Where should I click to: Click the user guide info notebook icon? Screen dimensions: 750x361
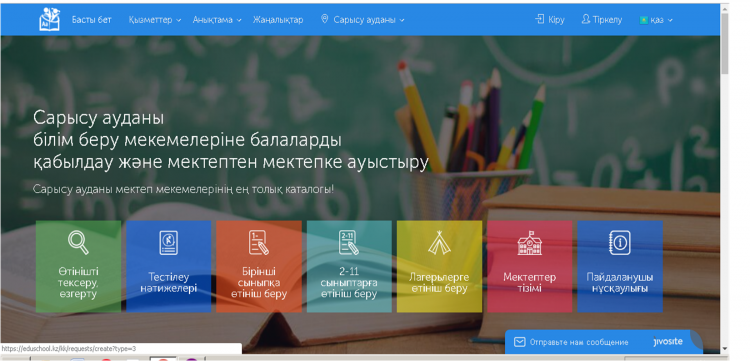(620, 242)
